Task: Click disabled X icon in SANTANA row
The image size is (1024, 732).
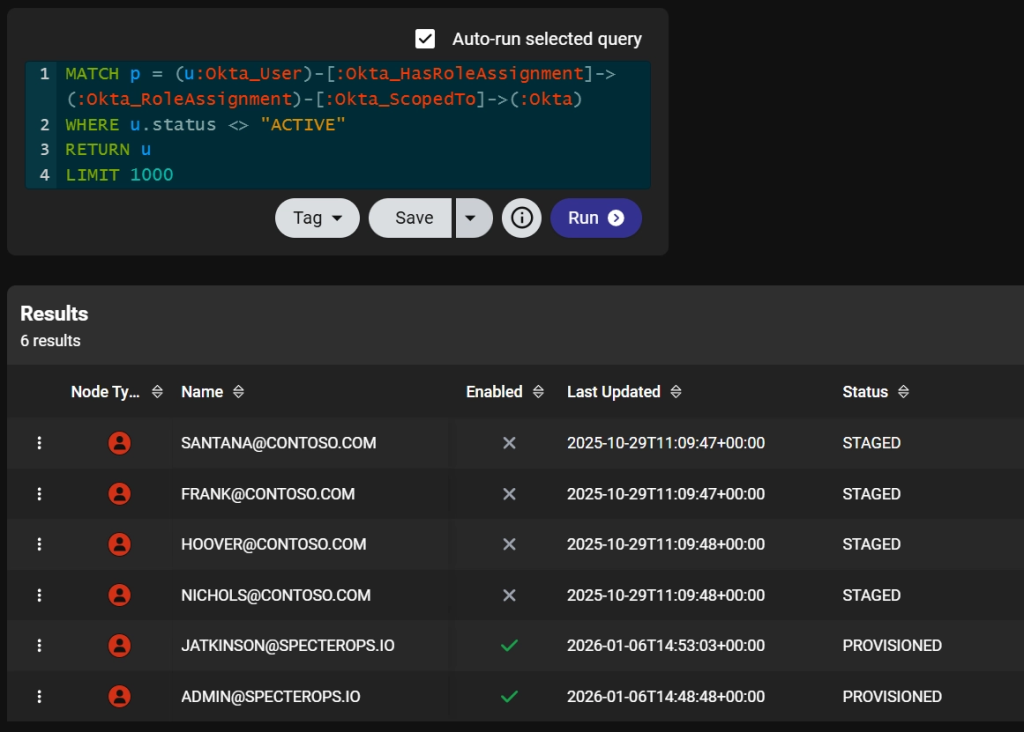Action: pyautogui.click(x=509, y=443)
